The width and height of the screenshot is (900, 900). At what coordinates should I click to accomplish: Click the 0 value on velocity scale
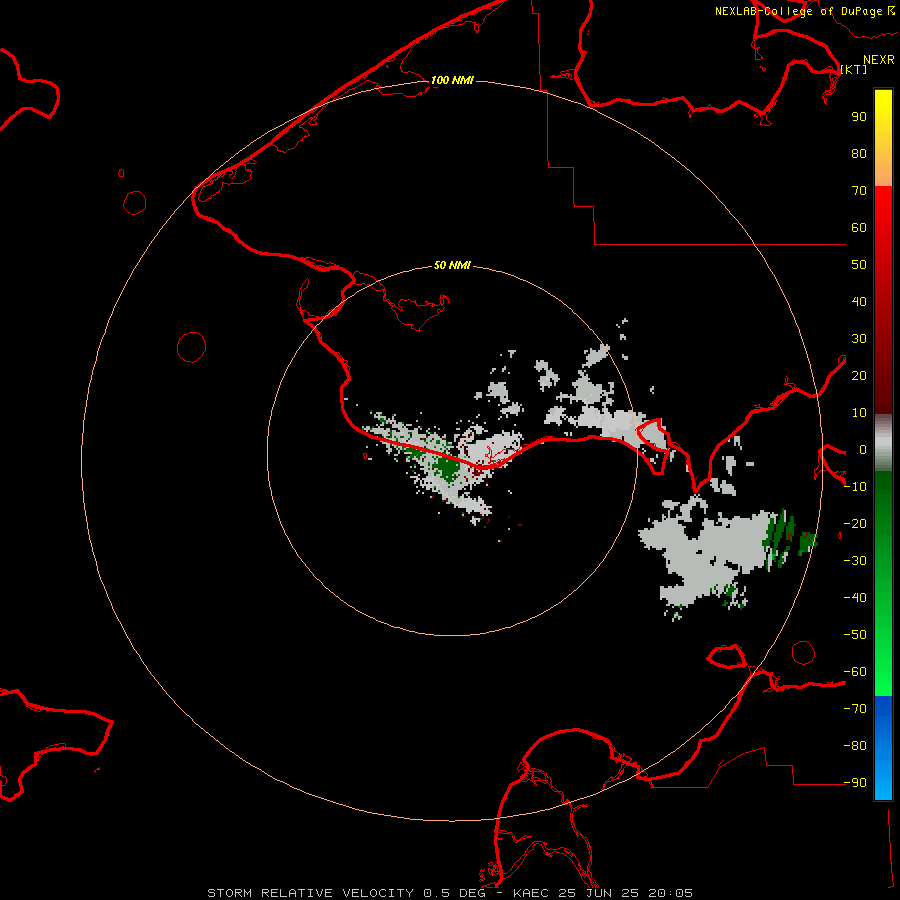[863, 449]
